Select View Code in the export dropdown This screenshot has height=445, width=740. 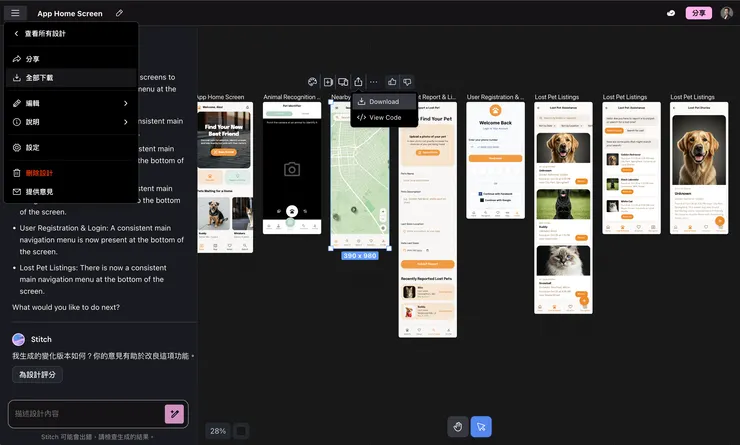click(384, 118)
